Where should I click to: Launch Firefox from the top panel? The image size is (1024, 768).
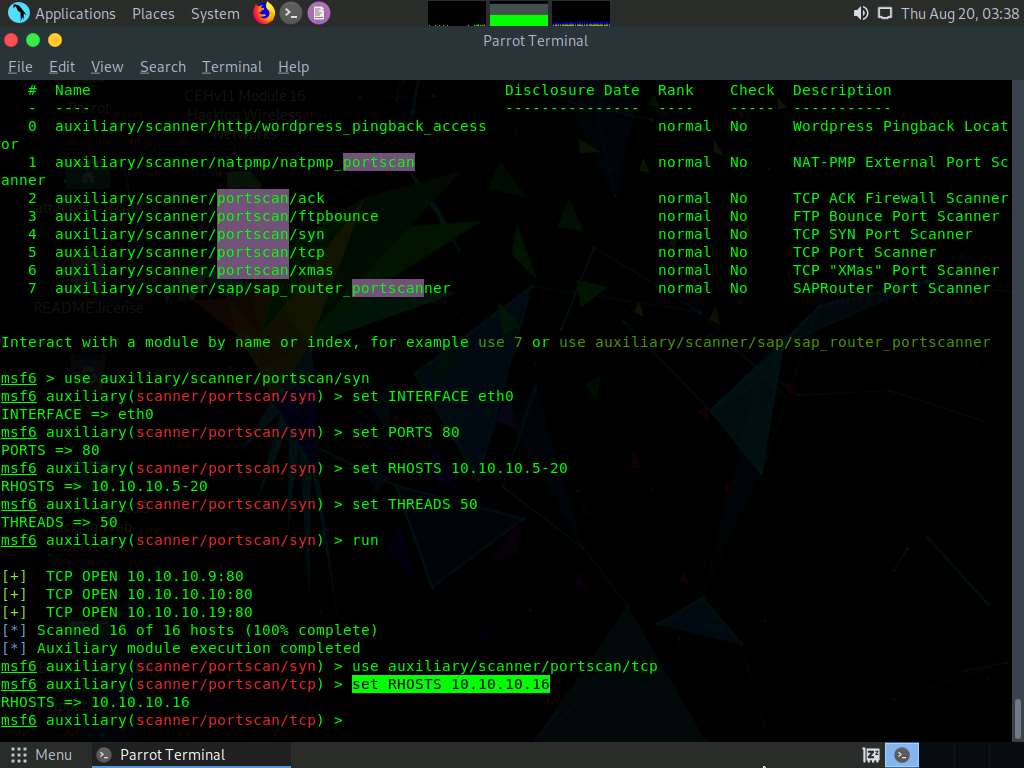point(264,12)
